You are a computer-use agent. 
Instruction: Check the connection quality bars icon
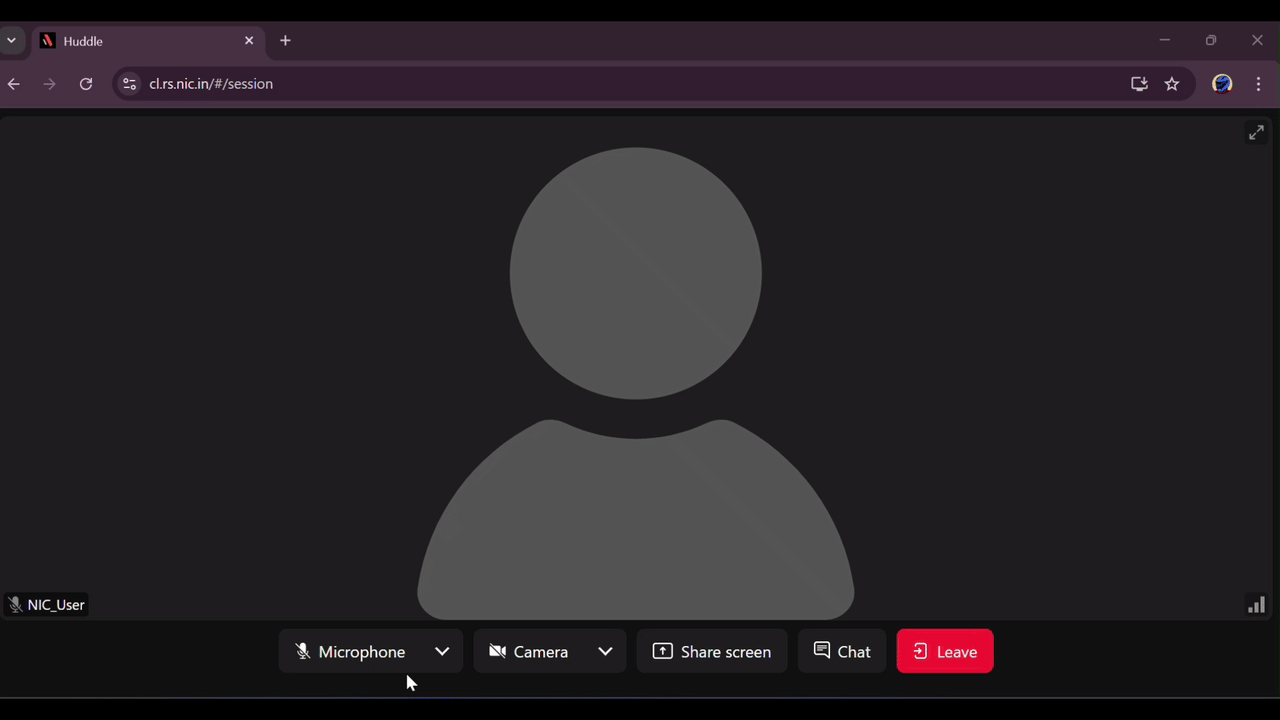tap(1256, 604)
